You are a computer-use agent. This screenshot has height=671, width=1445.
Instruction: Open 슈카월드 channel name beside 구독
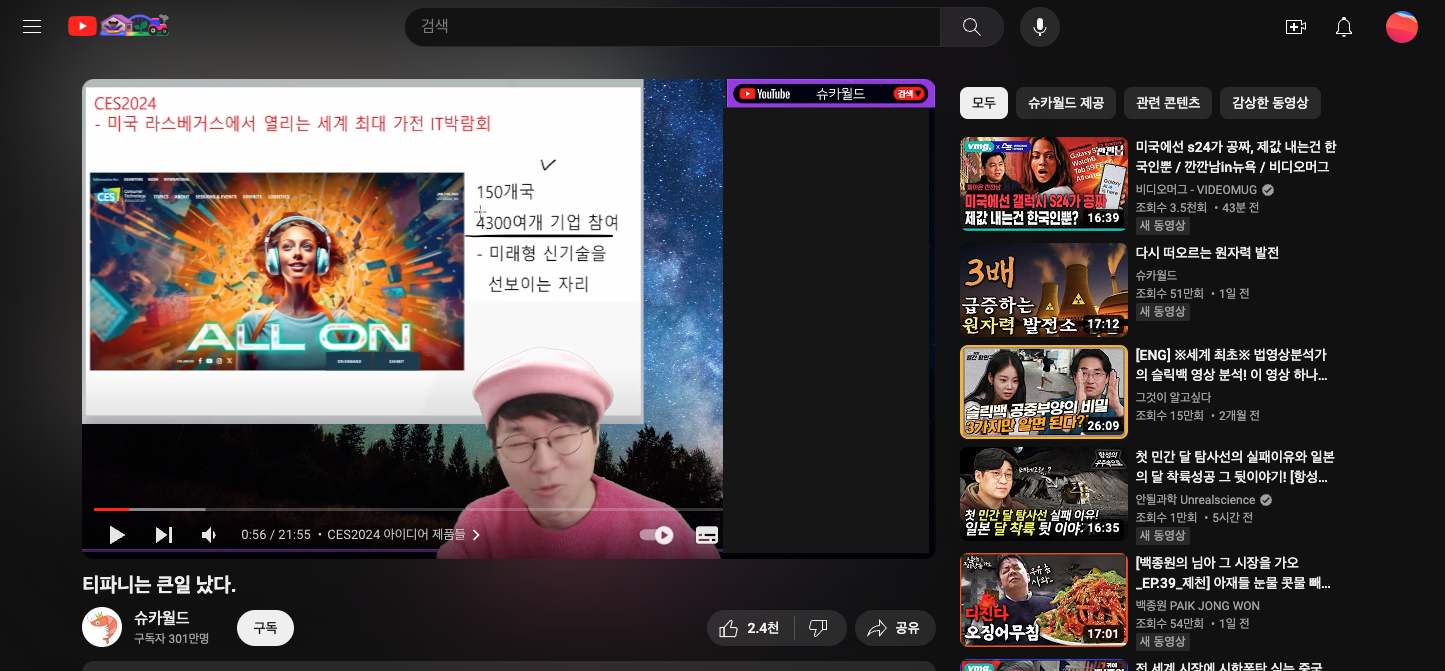click(x=162, y=618)
